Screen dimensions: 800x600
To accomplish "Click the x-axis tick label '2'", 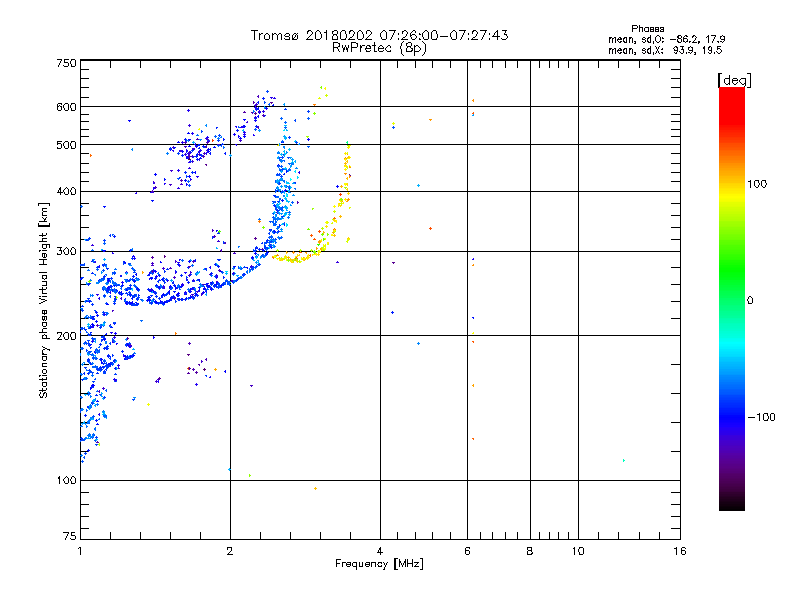I will 230,551.
